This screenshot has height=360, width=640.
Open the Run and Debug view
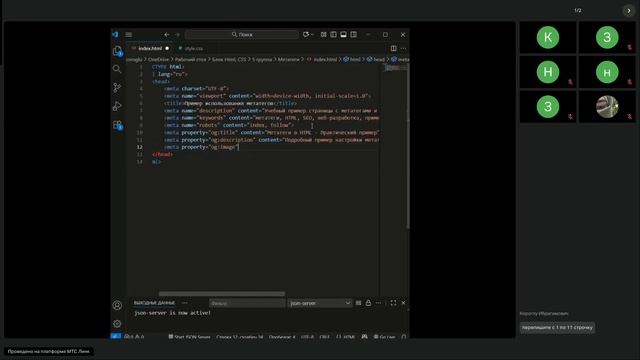coord(117,106)
